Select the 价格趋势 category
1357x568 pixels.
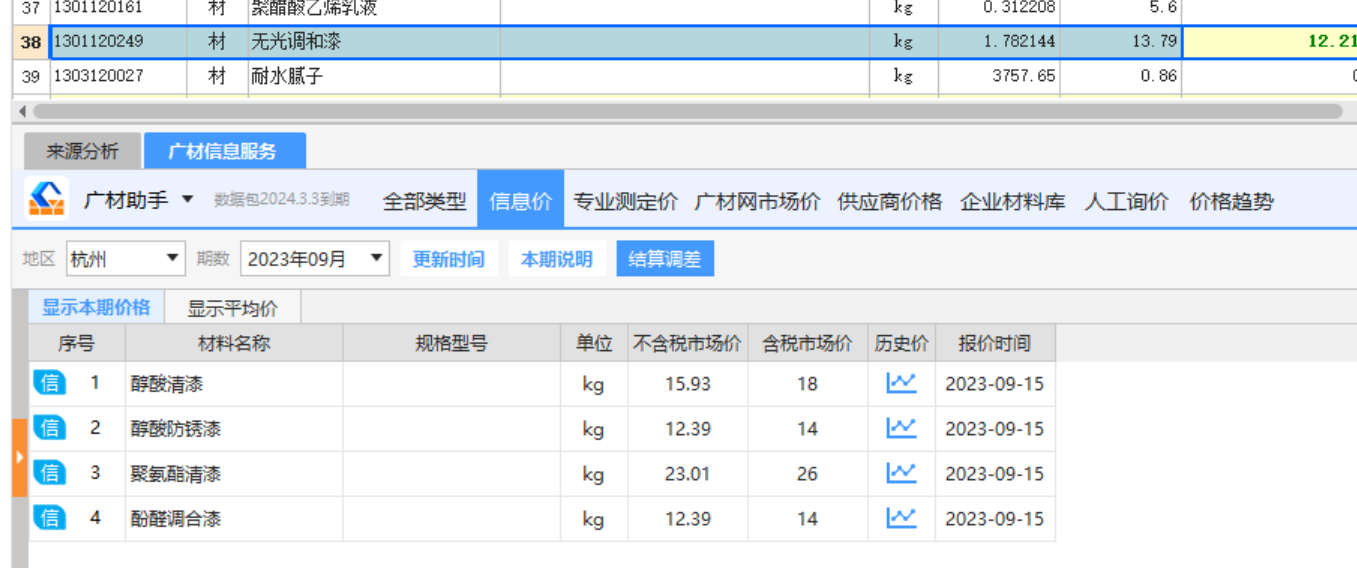(x=1231, y=201)
